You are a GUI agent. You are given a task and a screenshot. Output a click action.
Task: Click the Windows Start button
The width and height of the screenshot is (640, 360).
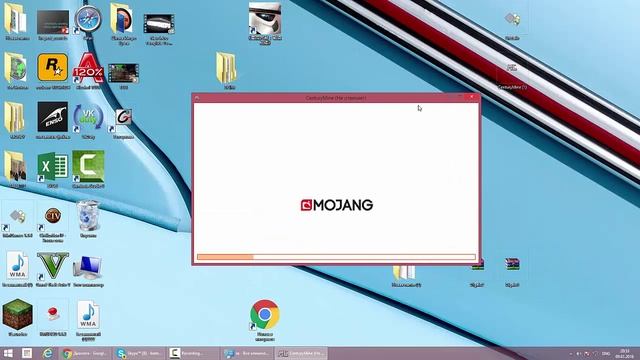tap(8, 353)
